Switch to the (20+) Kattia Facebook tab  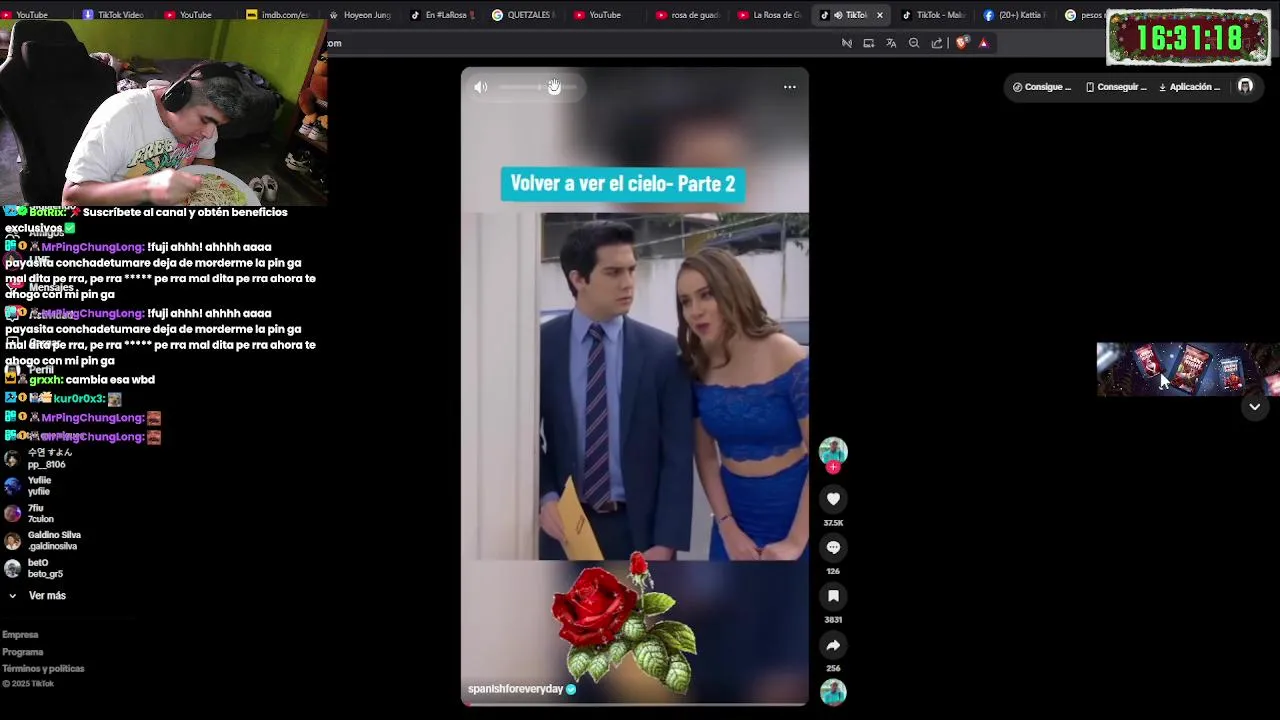(1015, 15)
